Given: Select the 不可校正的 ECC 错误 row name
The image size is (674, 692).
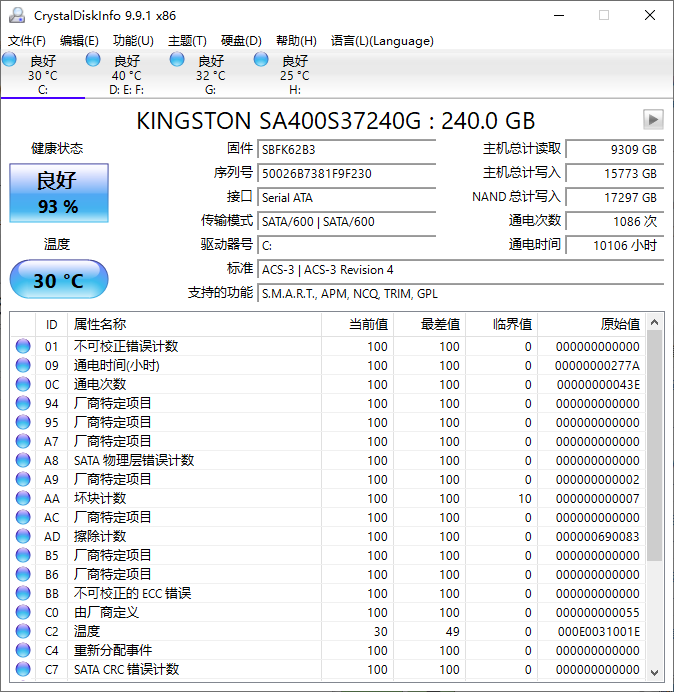Looking at the screenshot, I should pos(132,593).
